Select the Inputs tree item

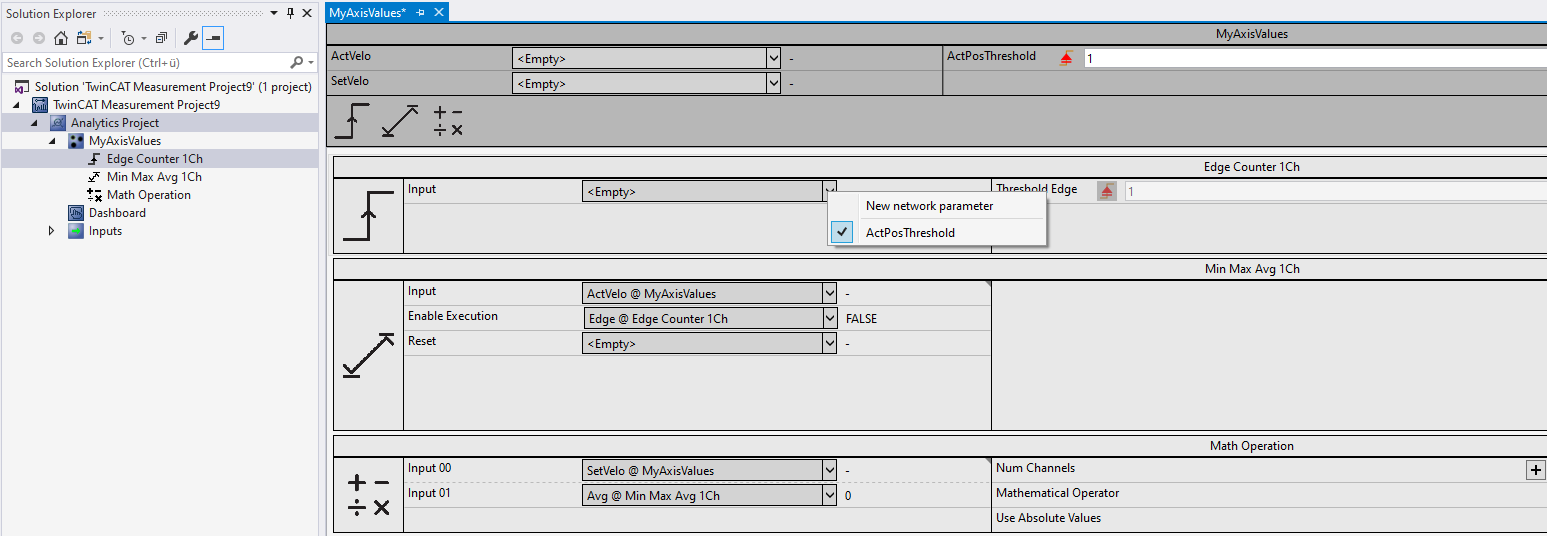105,231
